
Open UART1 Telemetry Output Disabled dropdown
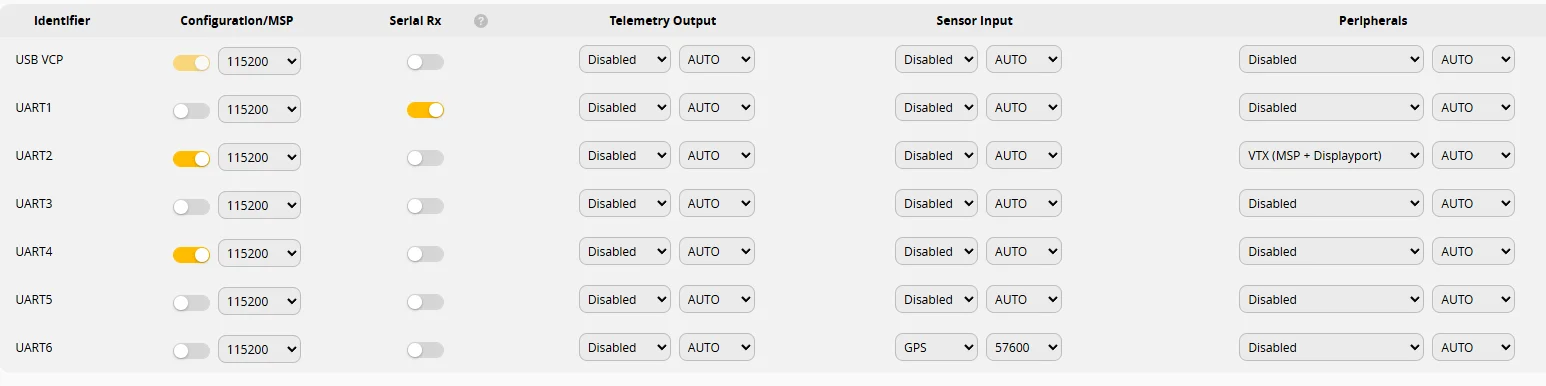point(624,107)
